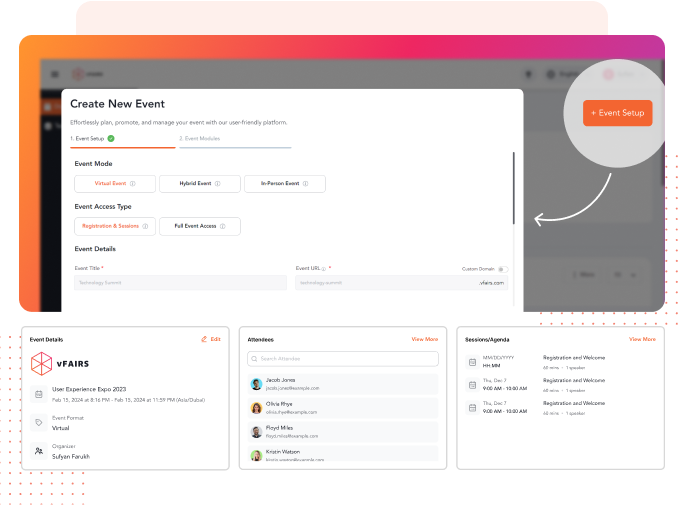Click calendar icon beside MM/DD/YYYY session
The image size is (684, 505).
click(472, 362)
